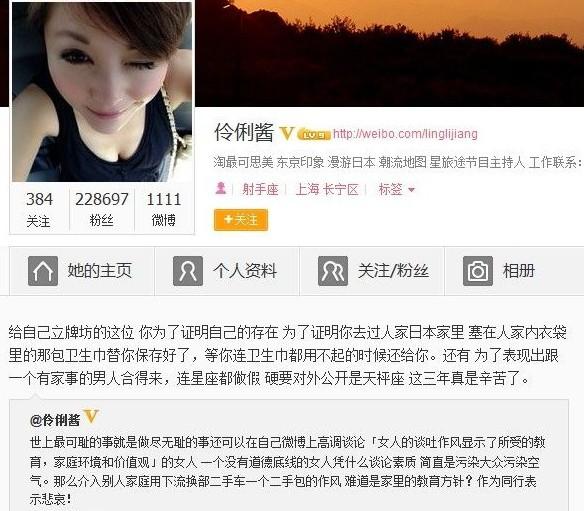This screenshot has width=584, height=511.
Task: Switch to the 个人资料 tab
Action: coord(227,271)
